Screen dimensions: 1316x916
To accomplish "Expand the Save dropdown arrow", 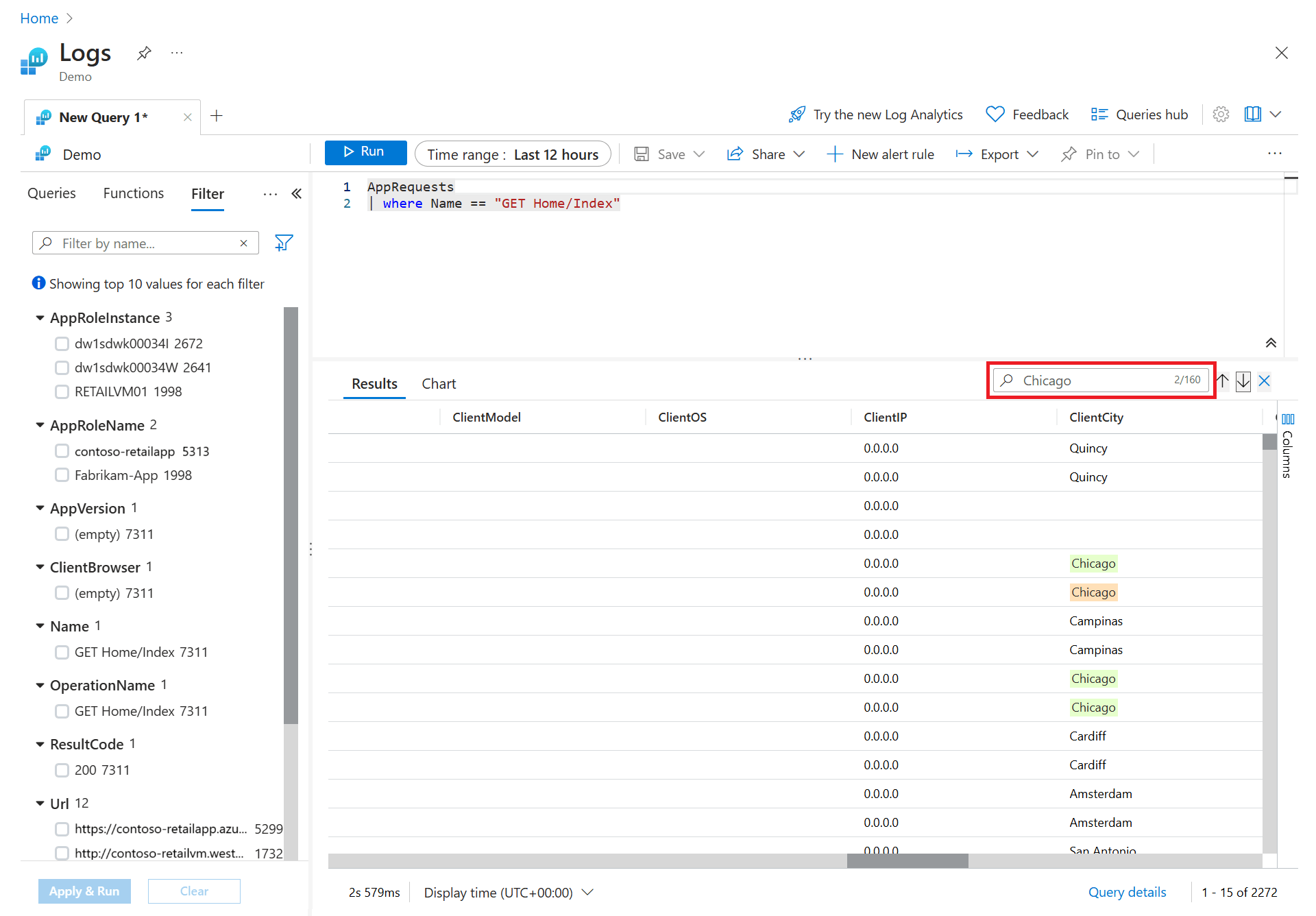I will click(699, 154).
